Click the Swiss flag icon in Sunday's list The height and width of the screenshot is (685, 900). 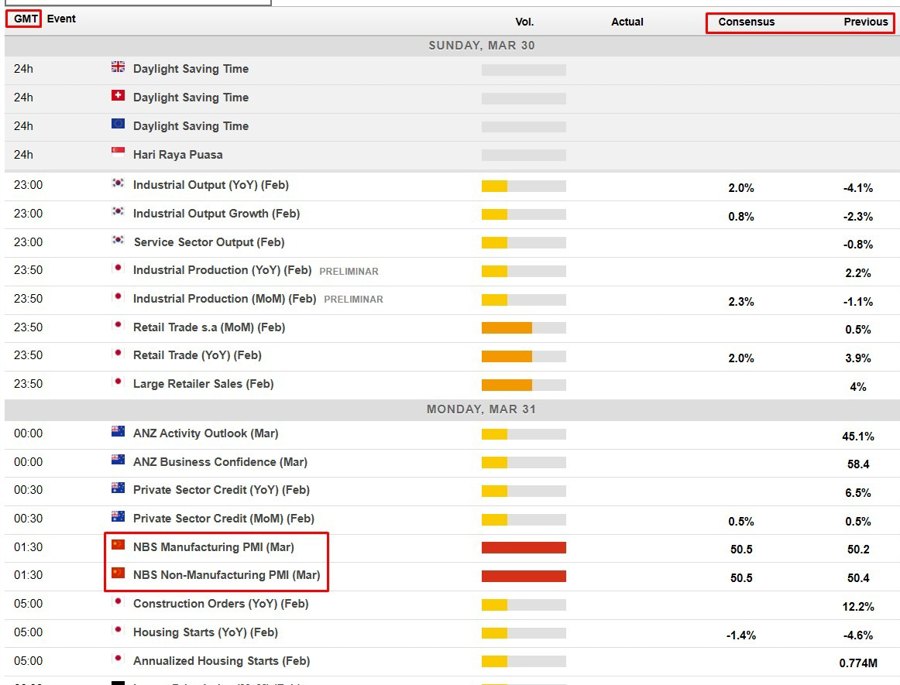(118, 97)
